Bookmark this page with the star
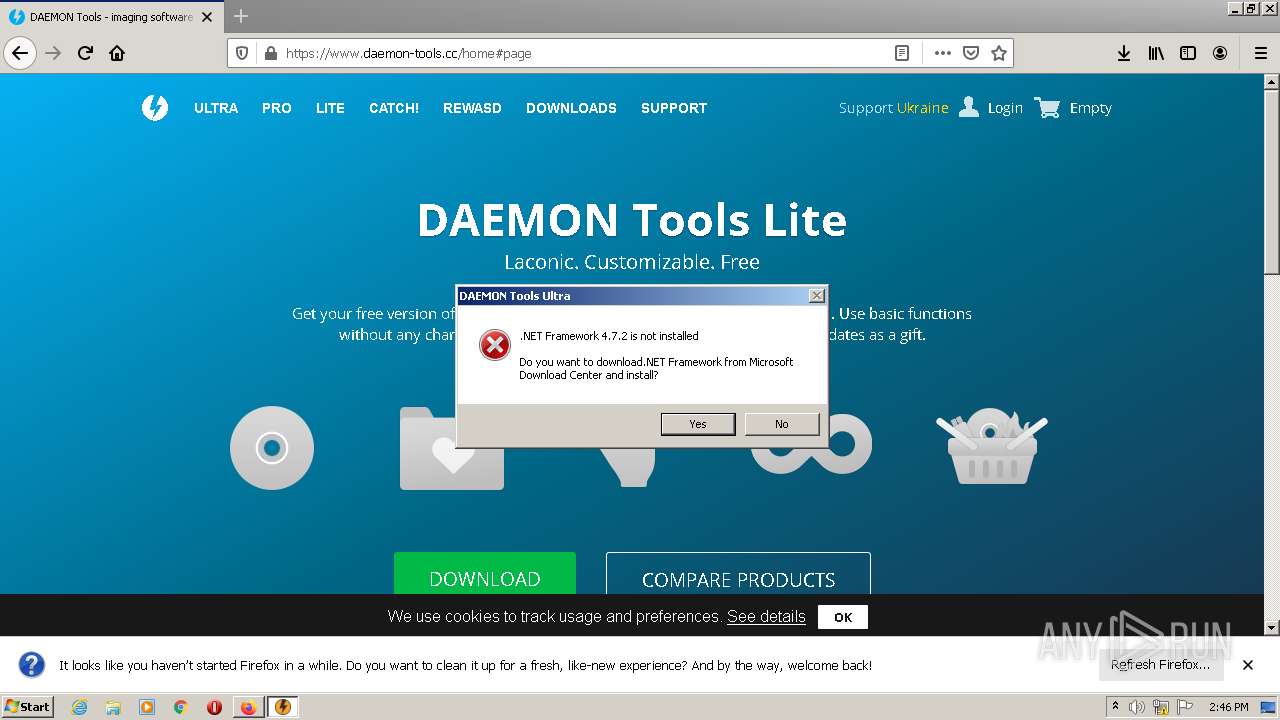The height and width of the screenshot is (720, 1280). pos(998,53)
